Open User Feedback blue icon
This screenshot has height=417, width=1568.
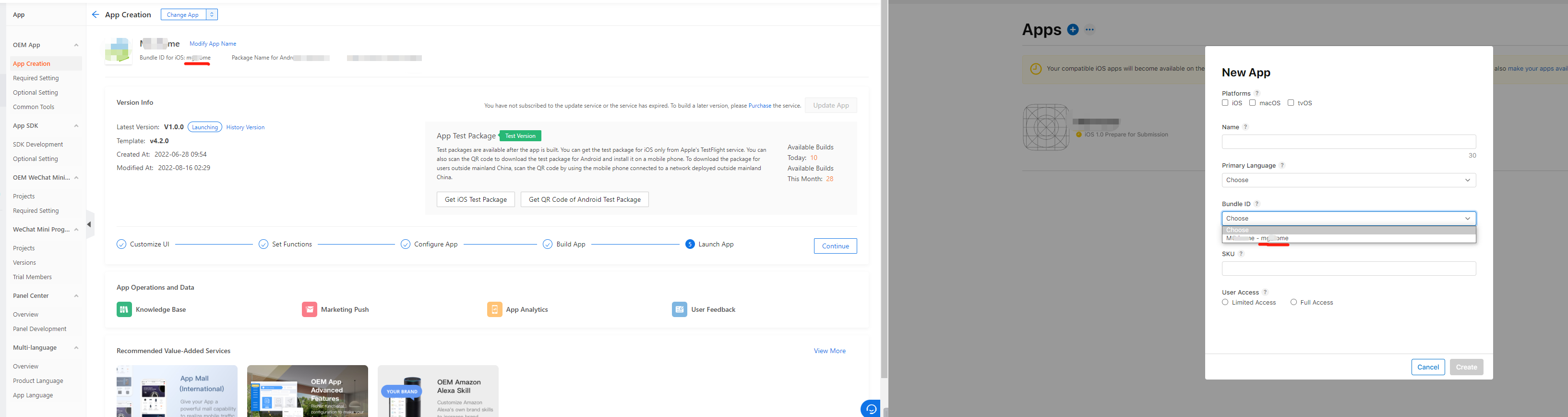(679, 310)
